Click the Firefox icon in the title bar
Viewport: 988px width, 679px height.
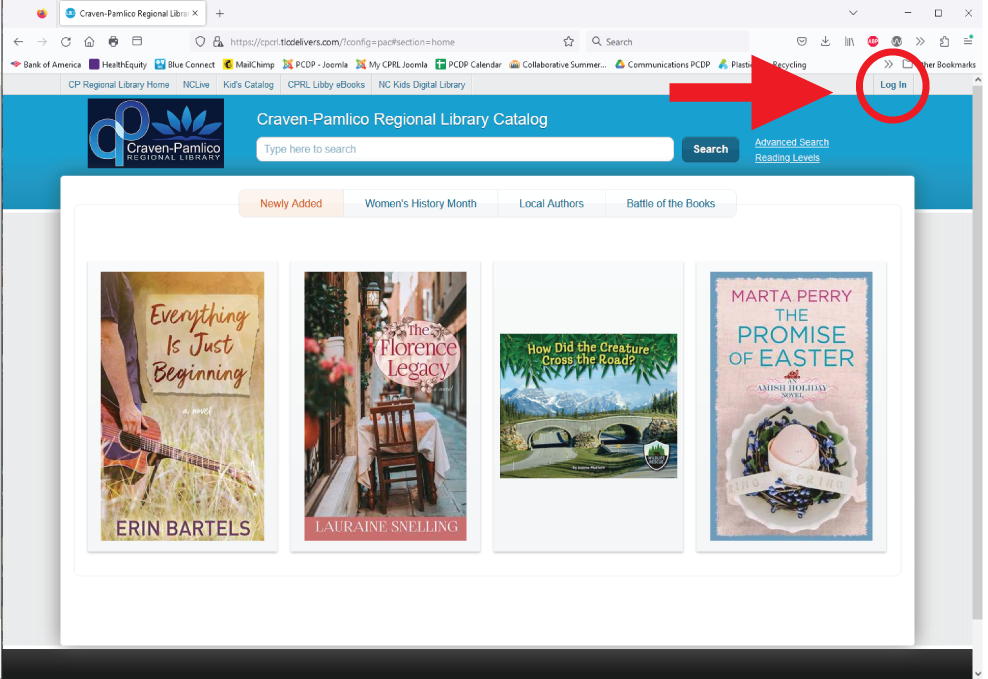pos(42,13)
